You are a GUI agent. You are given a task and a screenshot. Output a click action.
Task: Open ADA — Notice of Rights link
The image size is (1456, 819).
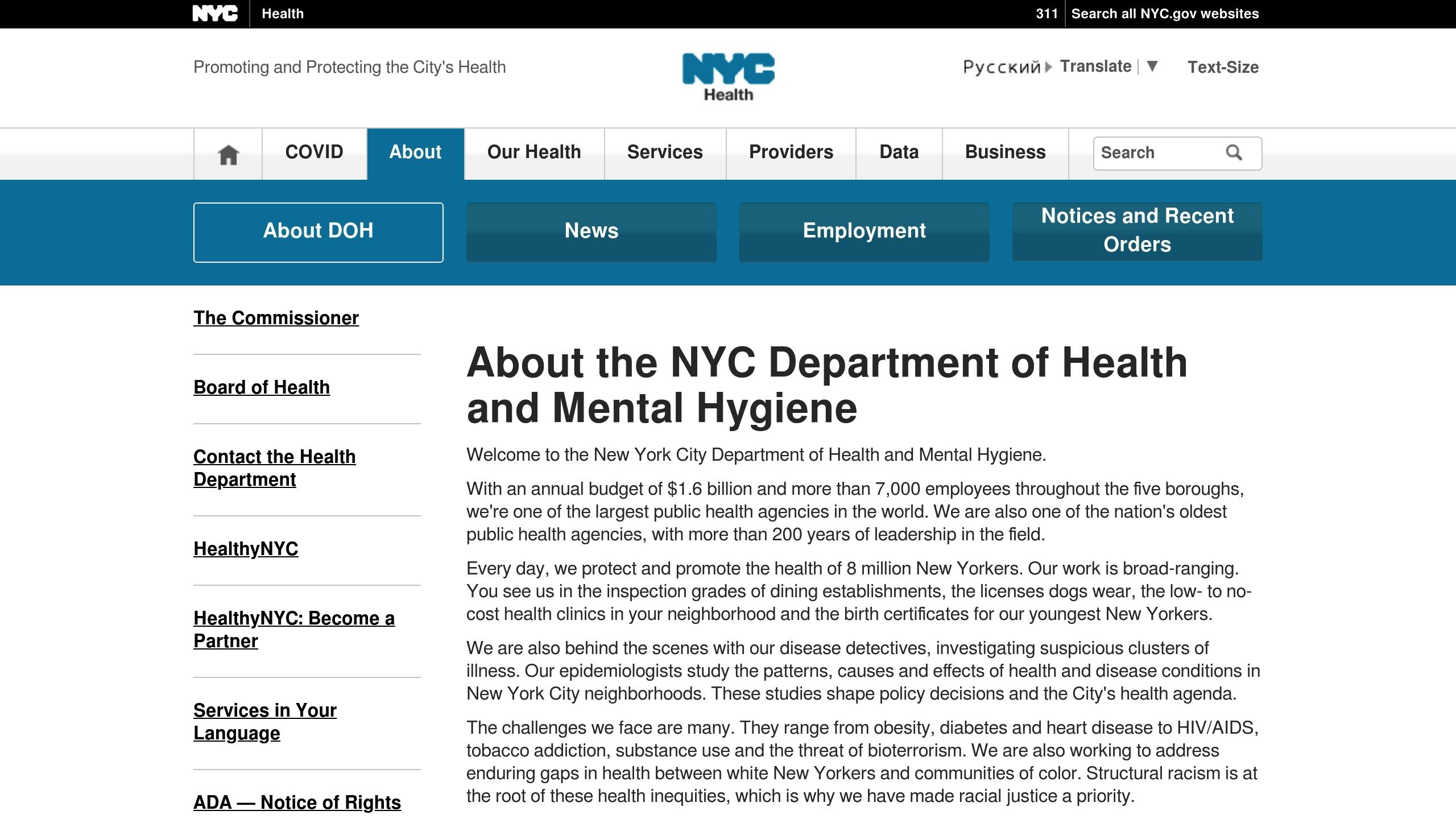pos(297,803)
